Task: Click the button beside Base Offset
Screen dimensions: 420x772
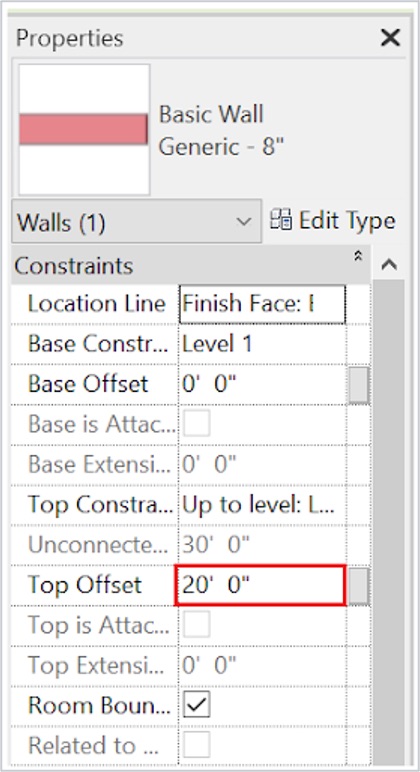Action: [358, 385]
